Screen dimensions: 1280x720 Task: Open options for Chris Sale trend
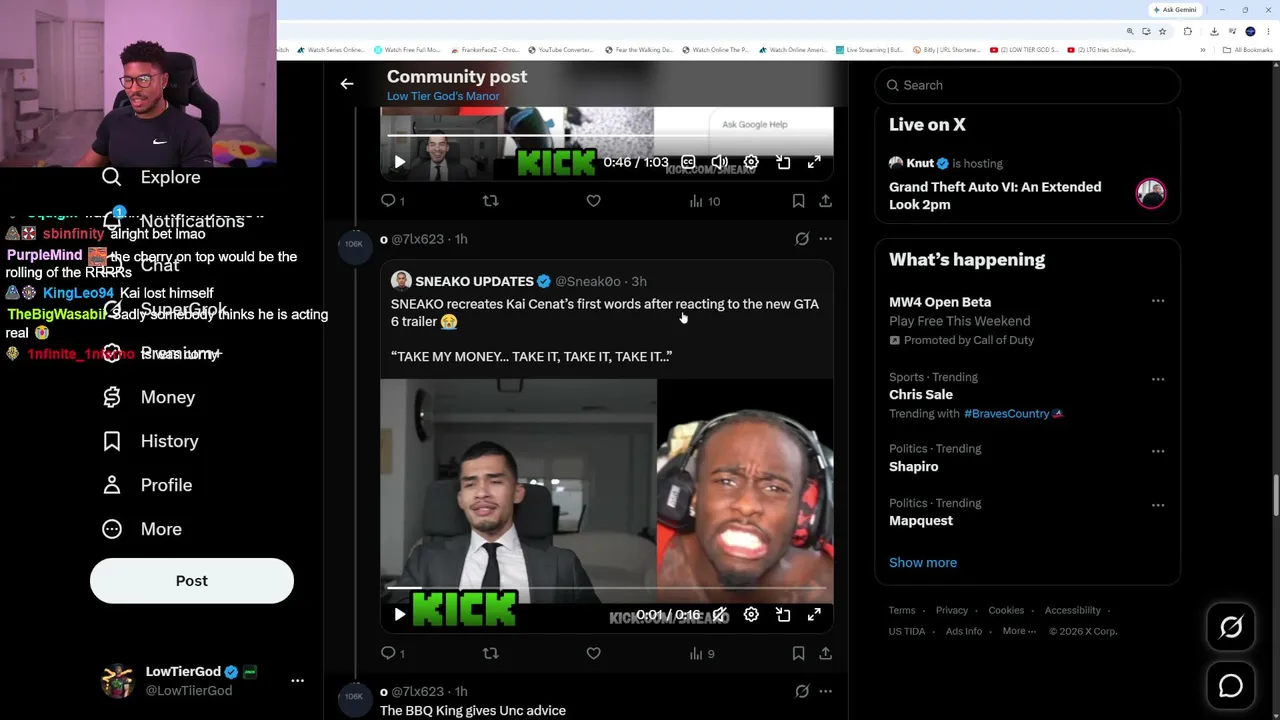point(1158,379)
